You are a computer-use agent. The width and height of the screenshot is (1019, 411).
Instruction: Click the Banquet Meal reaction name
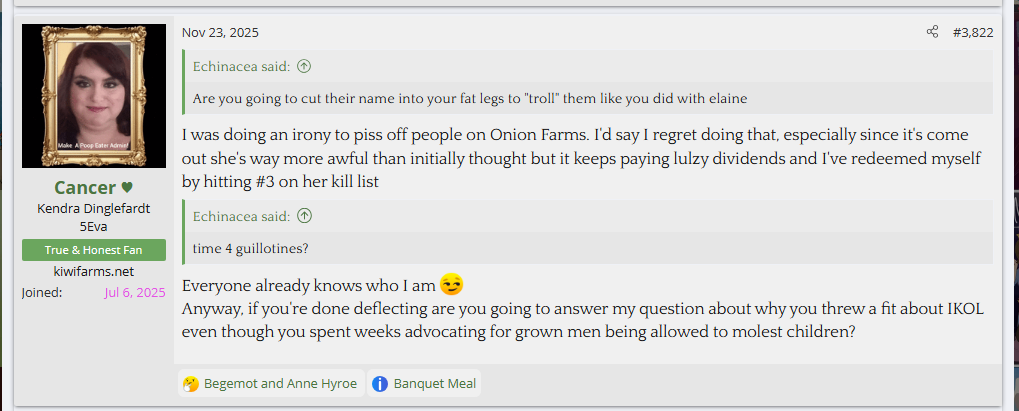click(434, 383)
